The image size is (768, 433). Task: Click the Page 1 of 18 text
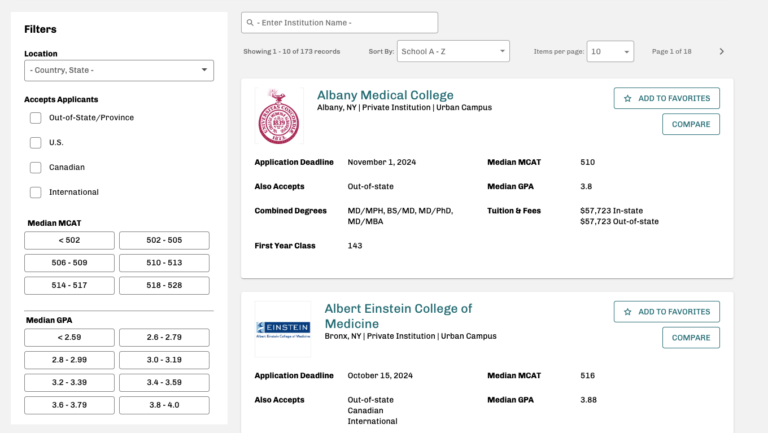pyautogui.click(x=672, y=51)
